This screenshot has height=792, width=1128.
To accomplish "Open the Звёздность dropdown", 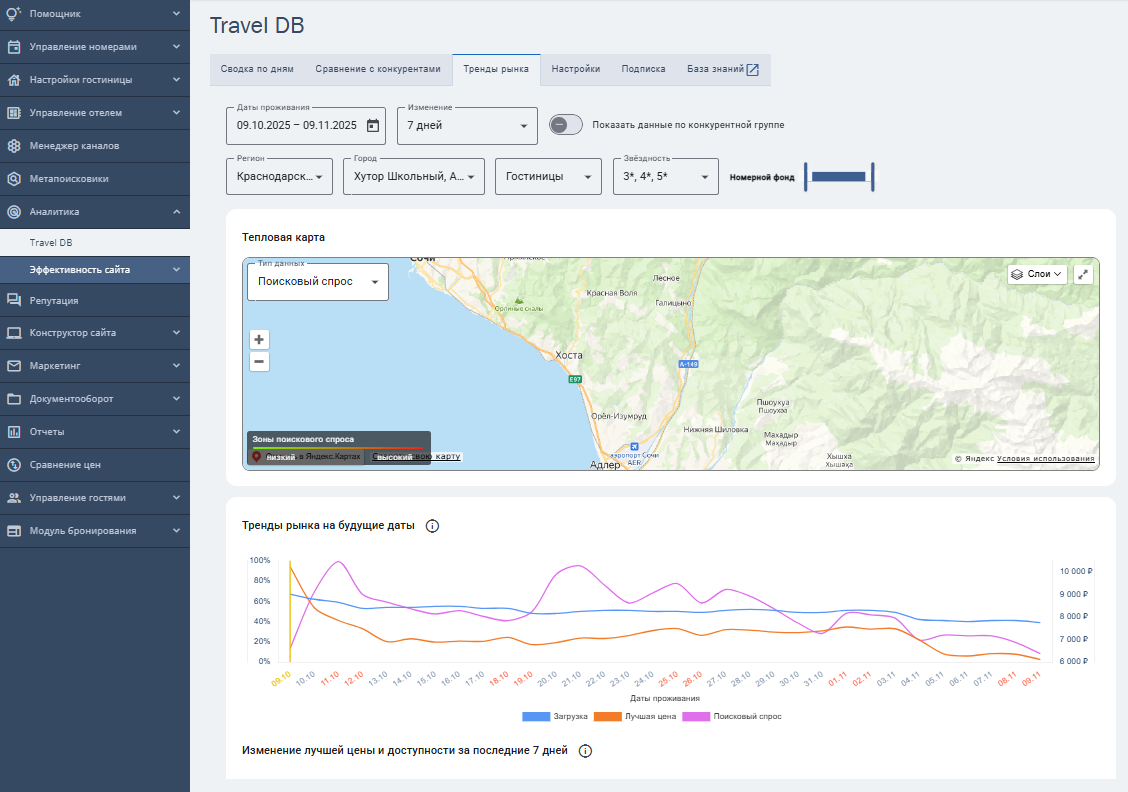I will [665, 177].
